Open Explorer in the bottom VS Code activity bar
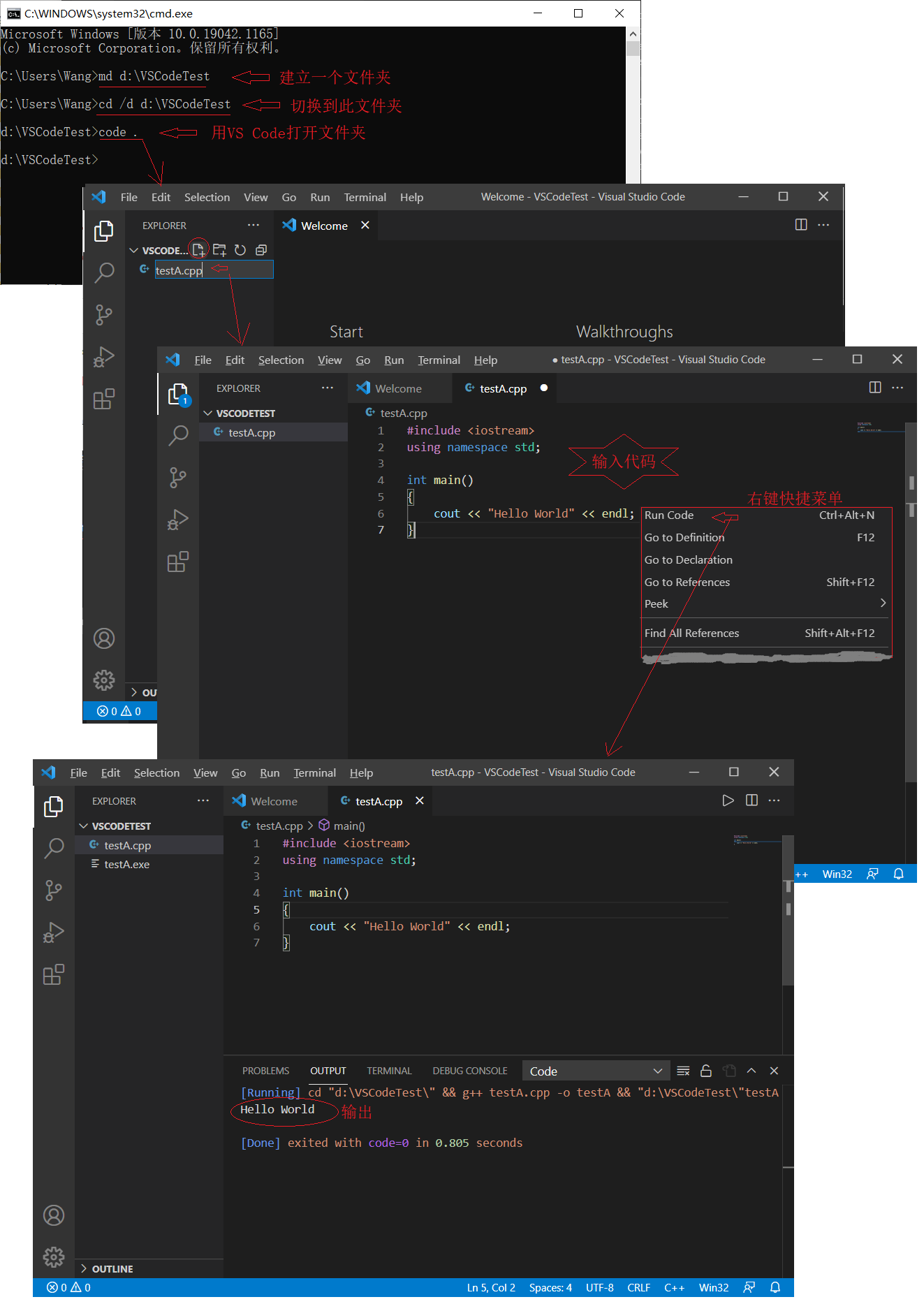924x1304 pixels. (53, 806)
